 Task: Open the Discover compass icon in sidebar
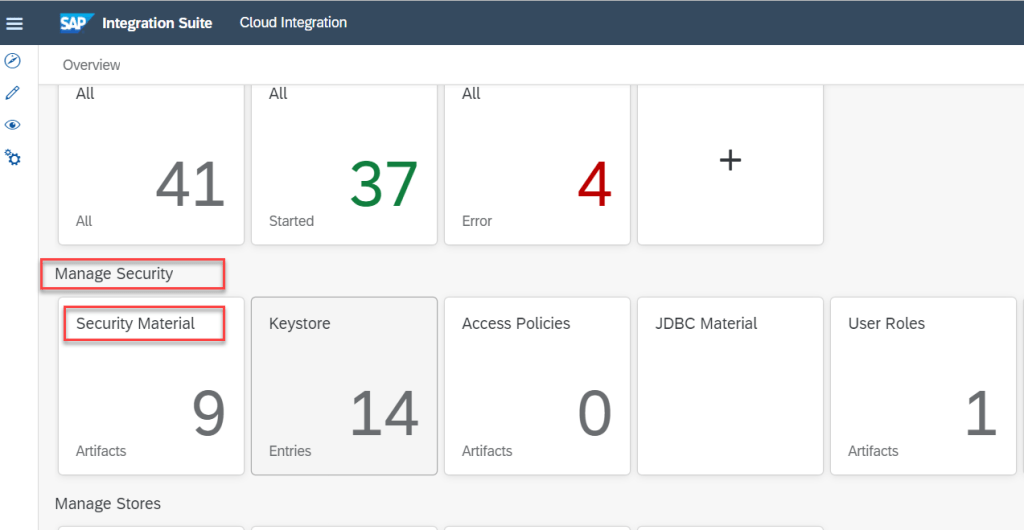tap(13, 61)
